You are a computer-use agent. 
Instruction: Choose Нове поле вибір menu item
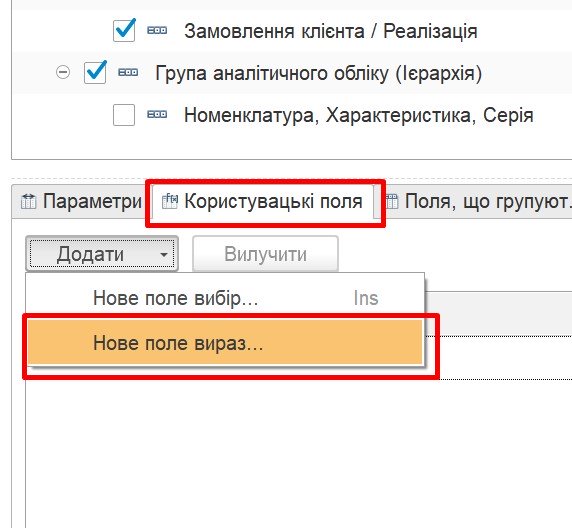(225, 298)
